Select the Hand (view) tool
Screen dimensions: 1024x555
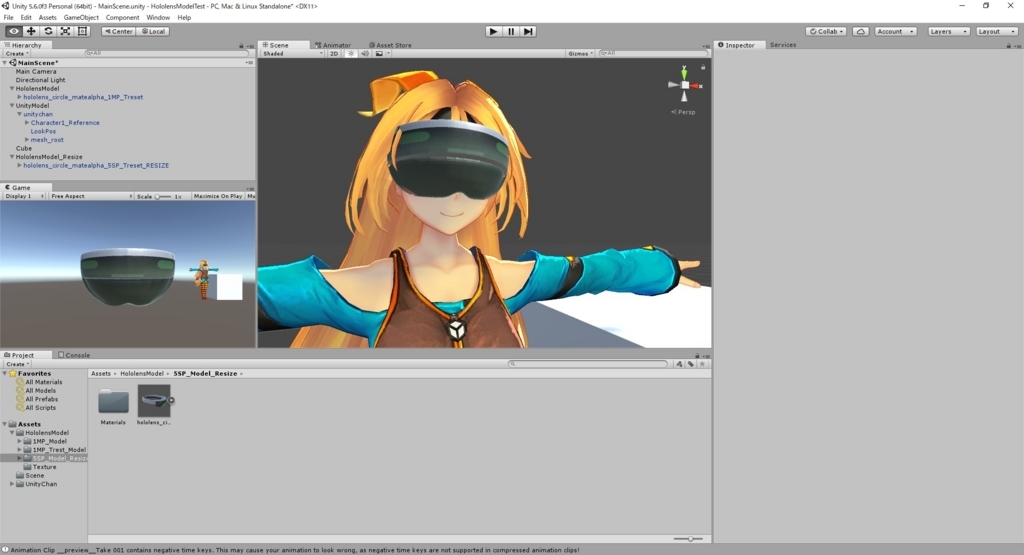[x=14, y=31]
